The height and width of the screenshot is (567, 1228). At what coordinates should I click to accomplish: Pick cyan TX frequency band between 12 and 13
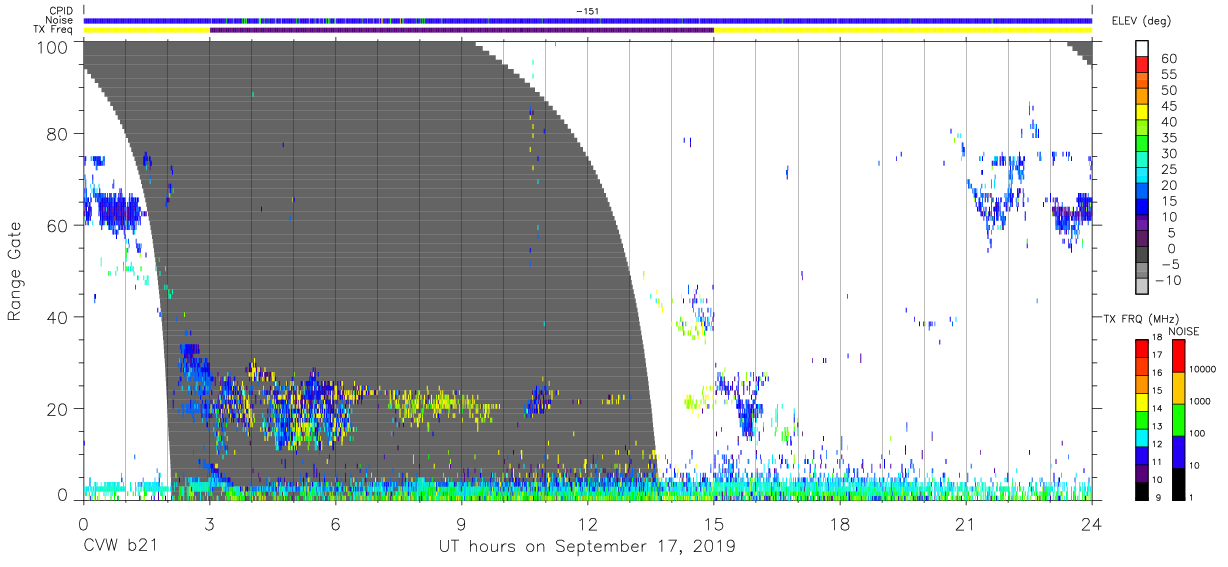[1142, 437]
